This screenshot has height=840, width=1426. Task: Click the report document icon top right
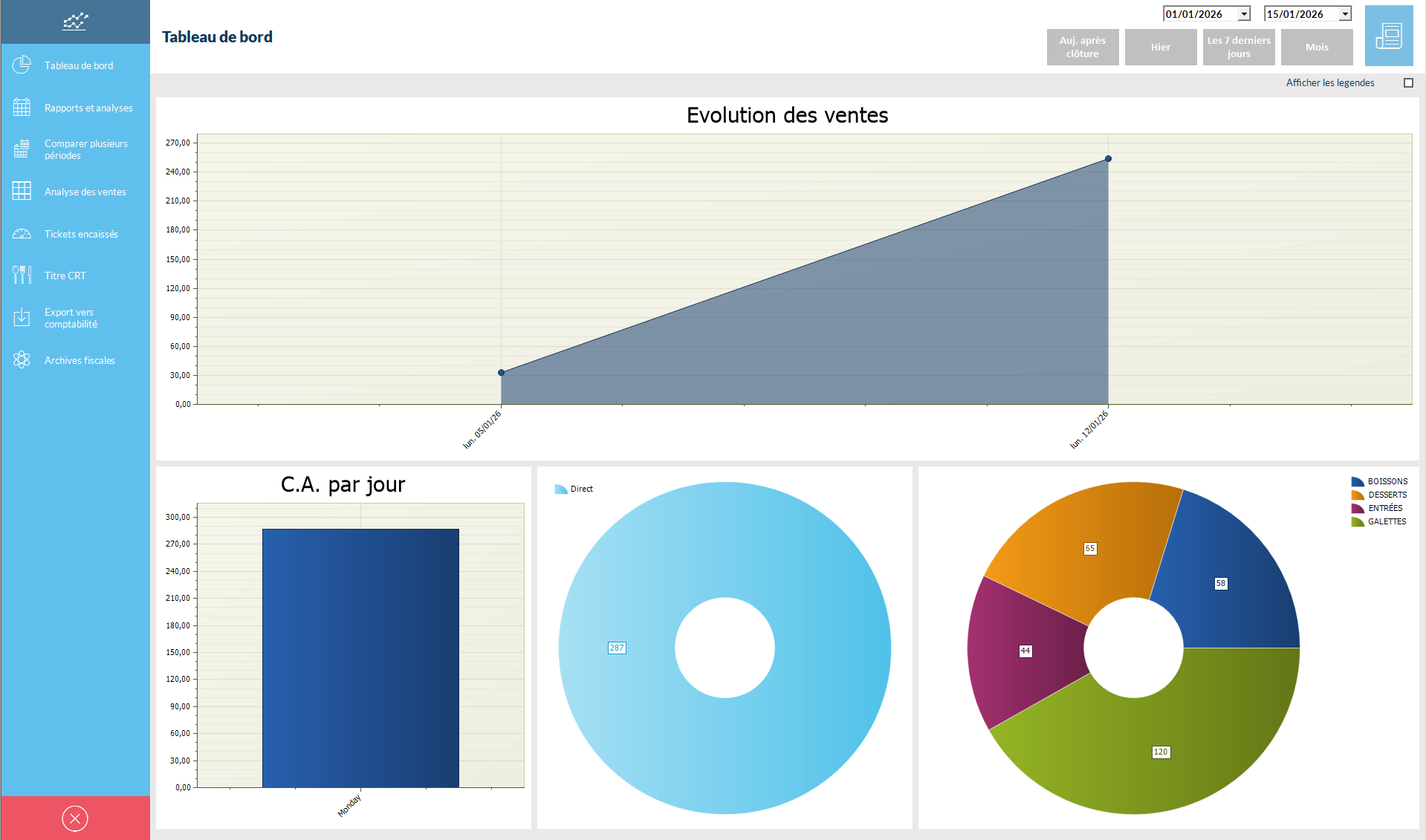click(x=1388, y=36)
